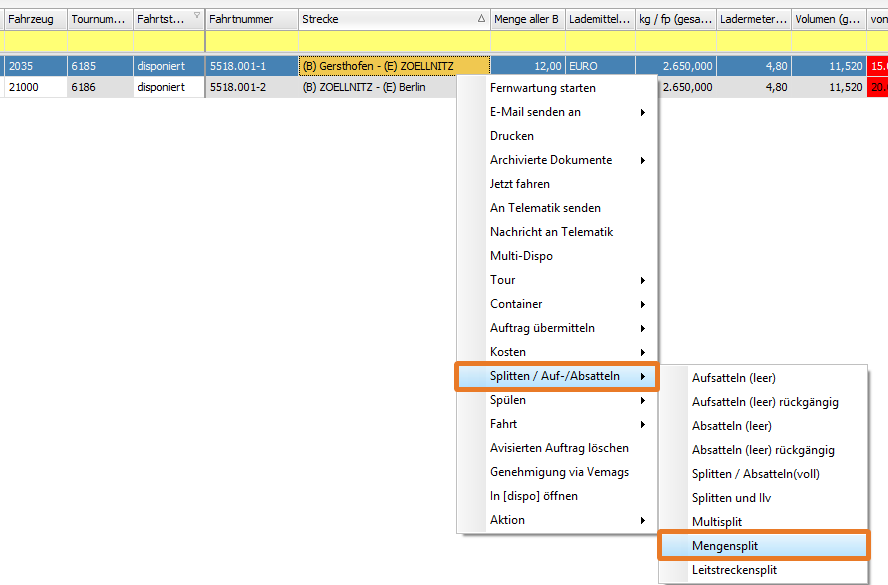Select Drucken from context menu
The width and height of the screenshot is (888, 585).
[x=512, y=136]
